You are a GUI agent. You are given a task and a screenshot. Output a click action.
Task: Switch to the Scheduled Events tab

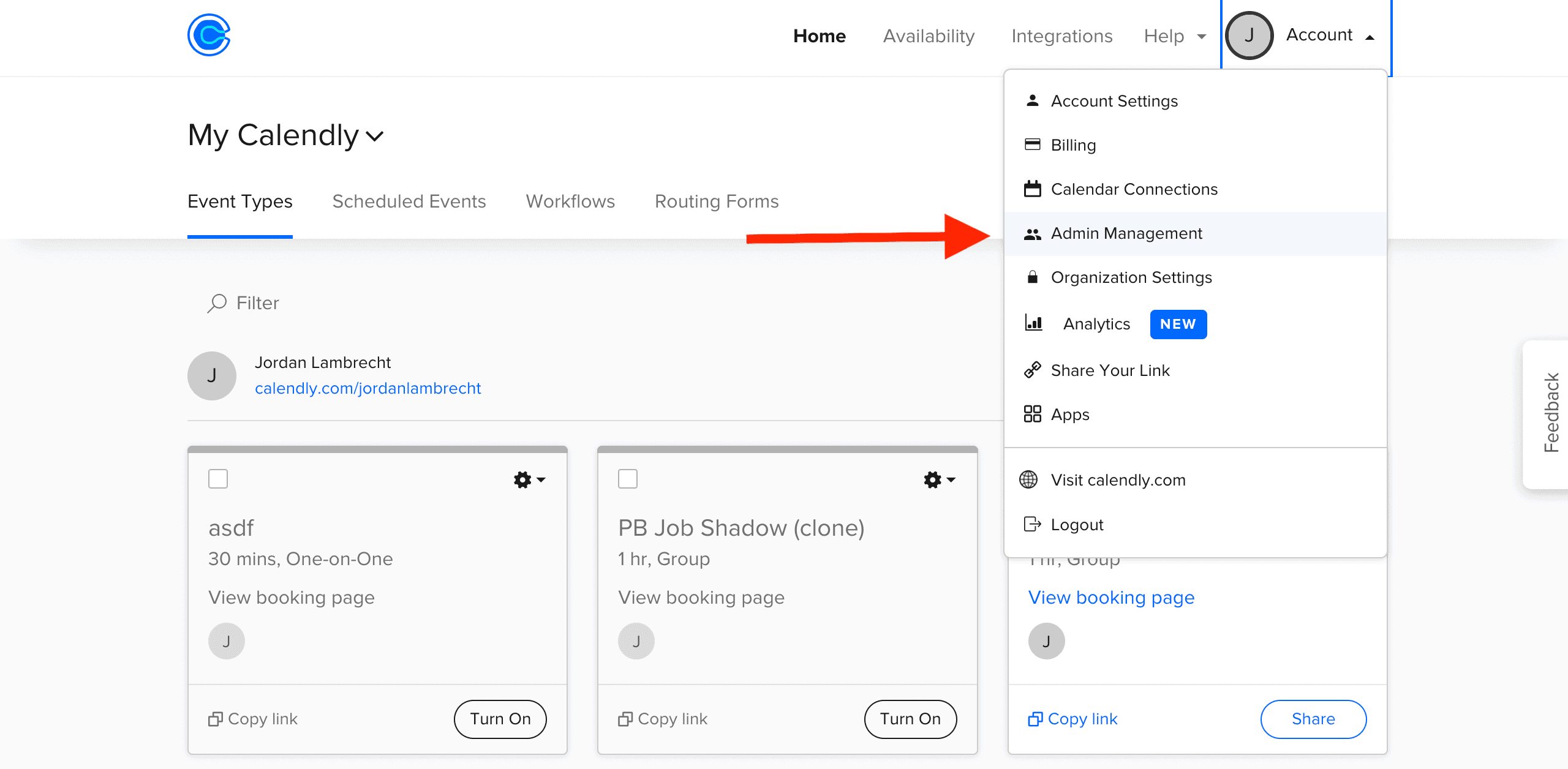click(409, 201)
